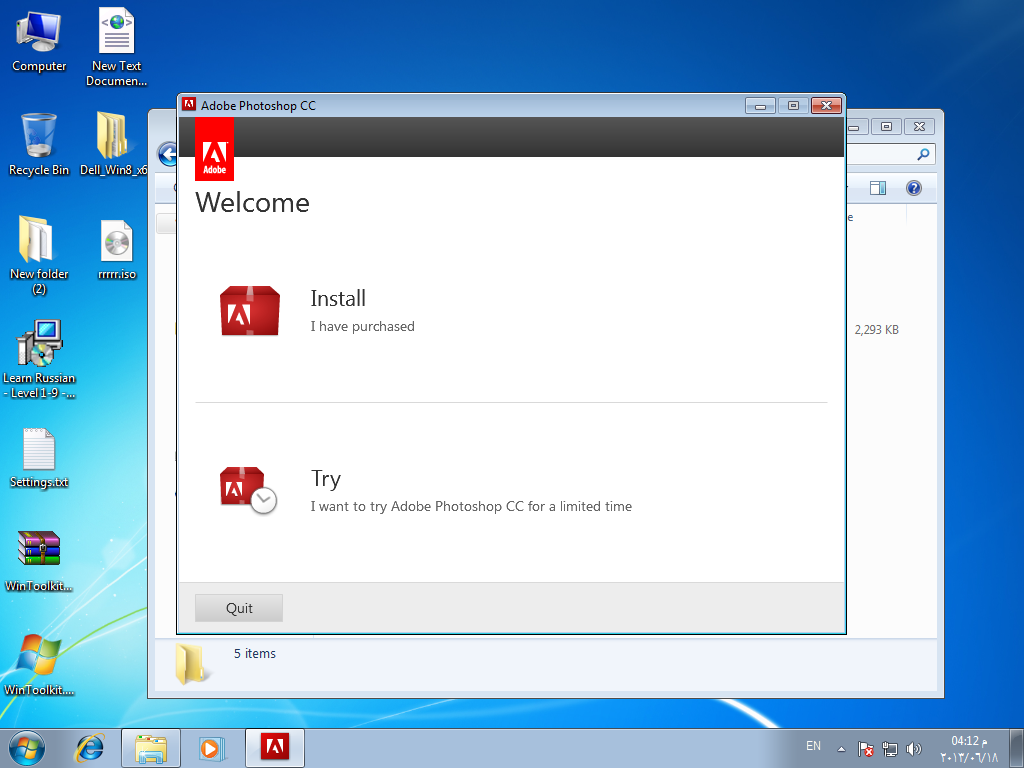Select the New folder (2) desktop icon
The width and height of the screenshot is (1024, 768).
coord(39,255)
